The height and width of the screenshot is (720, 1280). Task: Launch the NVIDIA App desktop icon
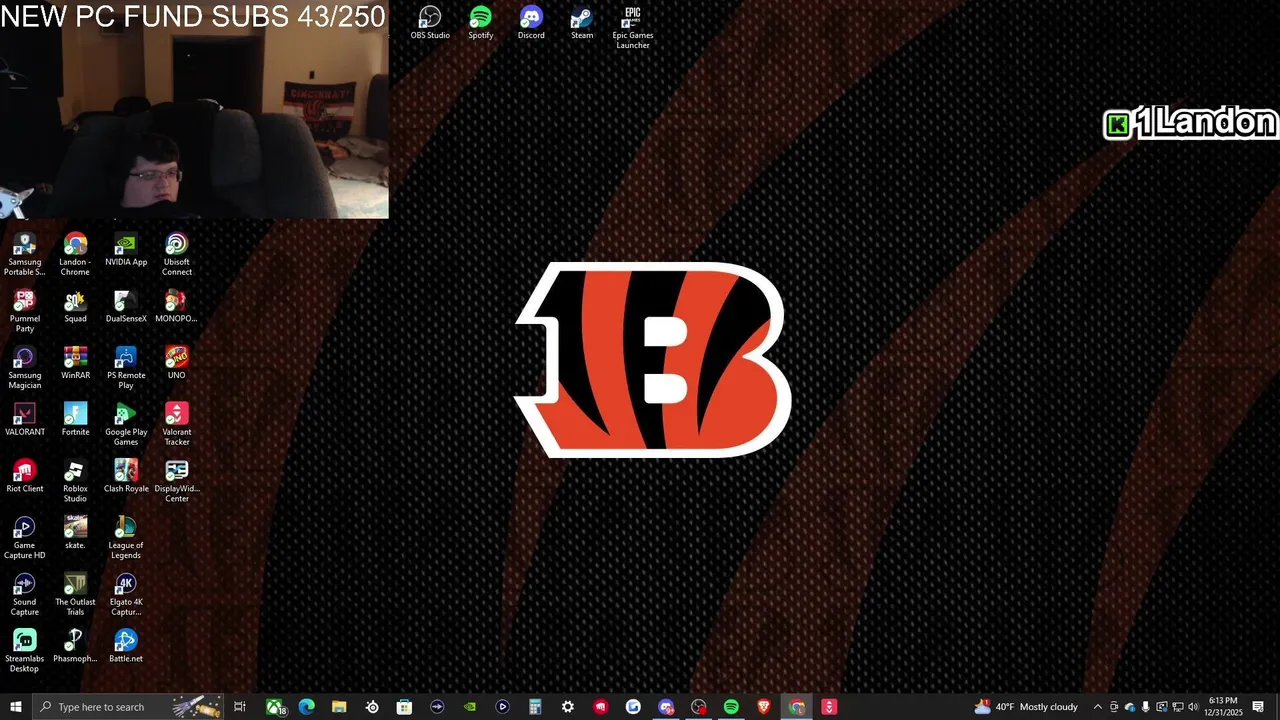coord(126,250)
